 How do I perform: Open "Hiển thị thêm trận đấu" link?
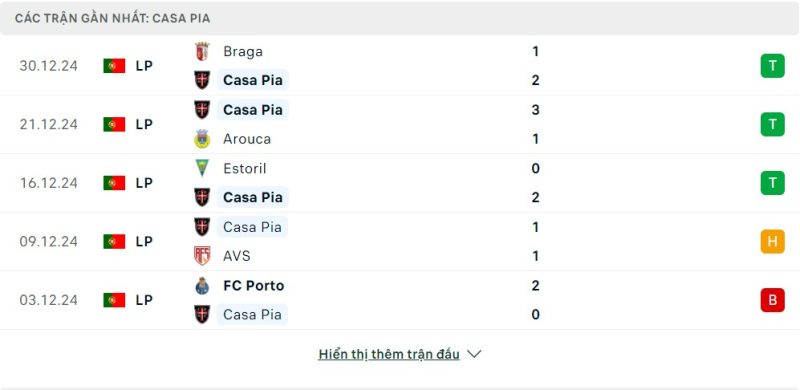[389, 354]
